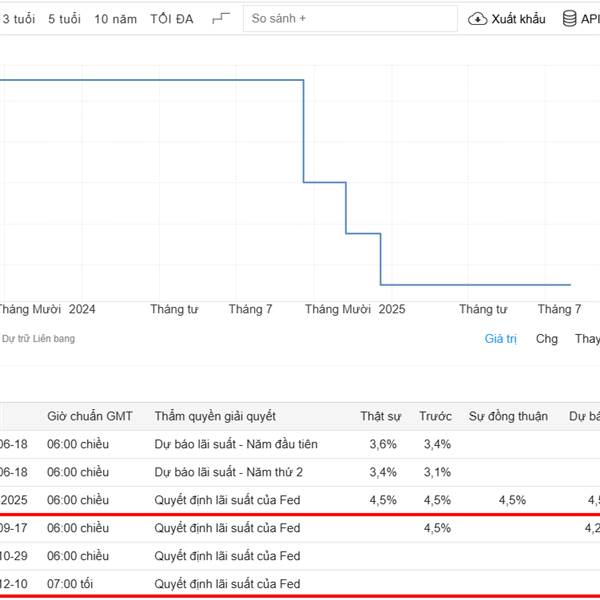Click the API database icon
600x600 pixels.
pos(569,18)
